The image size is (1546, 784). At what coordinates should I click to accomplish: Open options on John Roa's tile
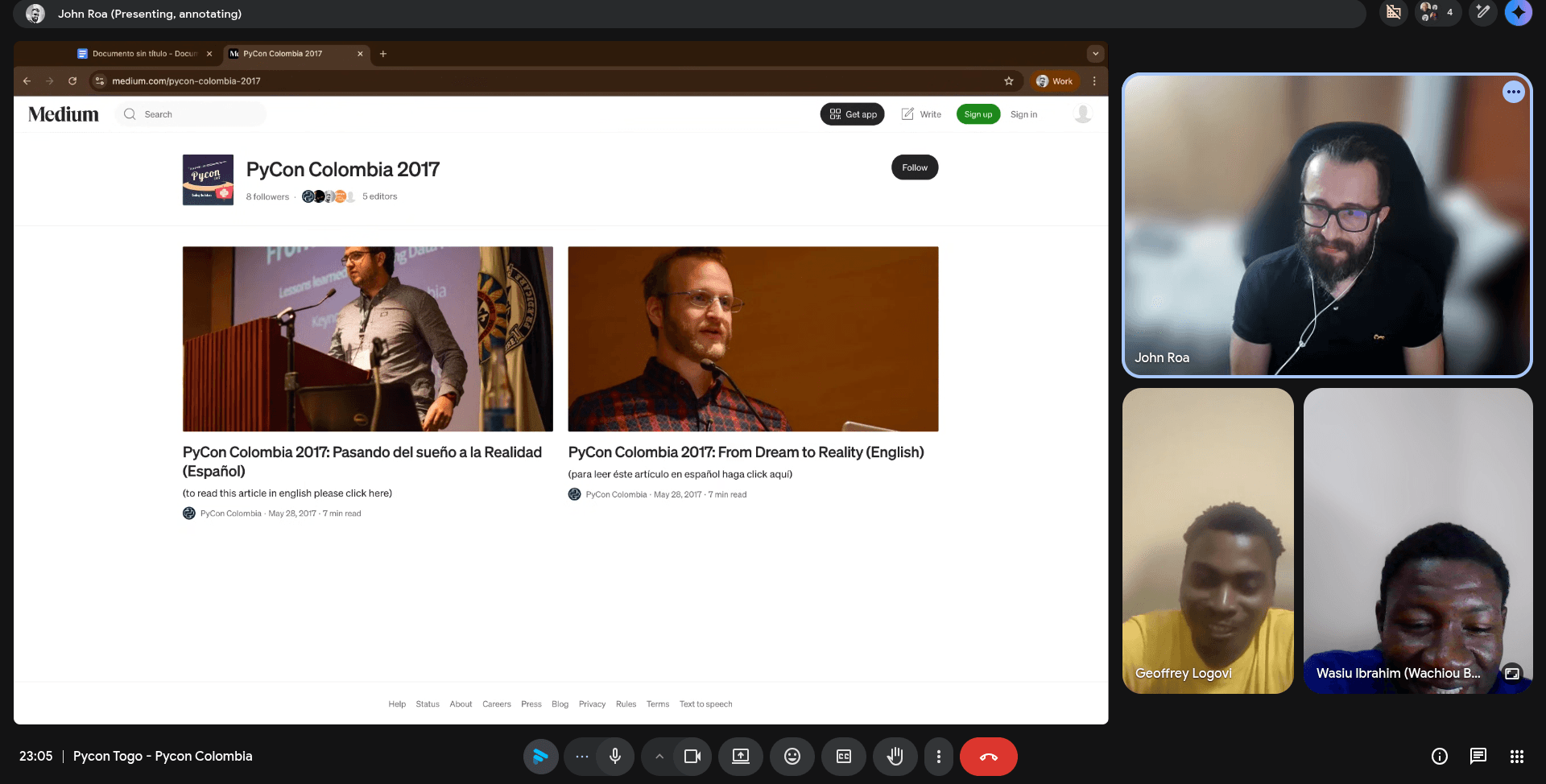(x=1514, y=92)
